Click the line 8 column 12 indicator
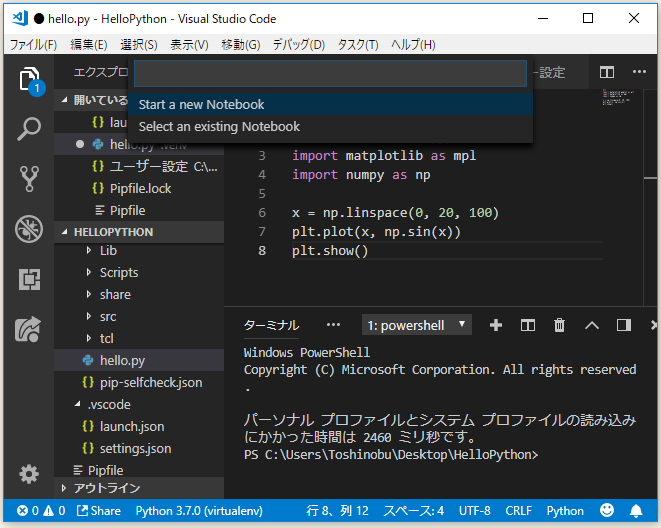Image resolution: width=661 pixels, height=528 pixels. (x=337, y=511)
